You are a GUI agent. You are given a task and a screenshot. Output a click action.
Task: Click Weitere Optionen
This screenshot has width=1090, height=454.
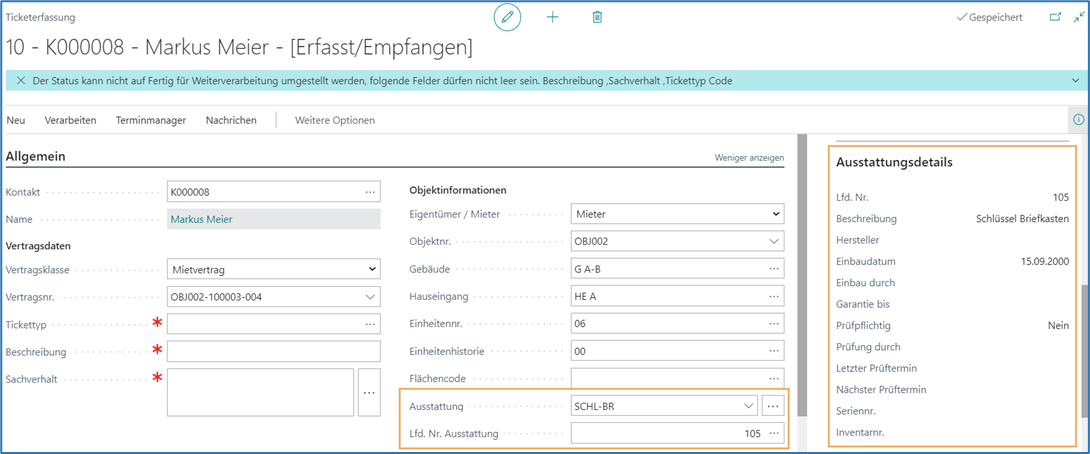(x=335, y=120)
